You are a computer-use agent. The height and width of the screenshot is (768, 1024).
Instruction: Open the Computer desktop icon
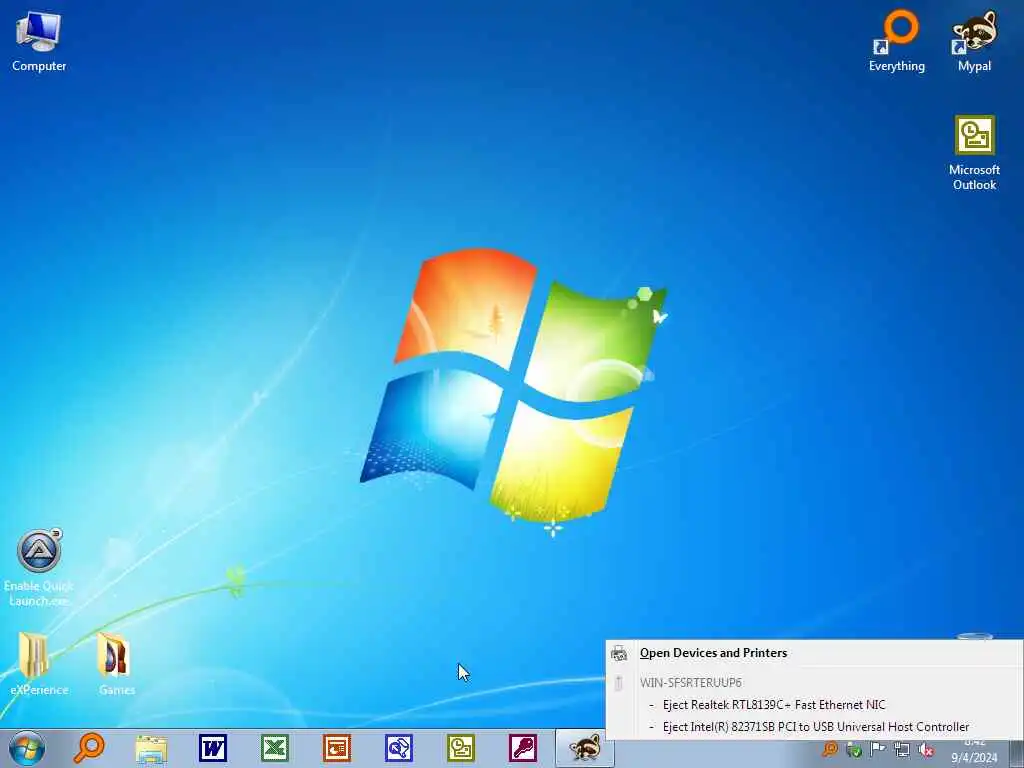tap(39, 41)
